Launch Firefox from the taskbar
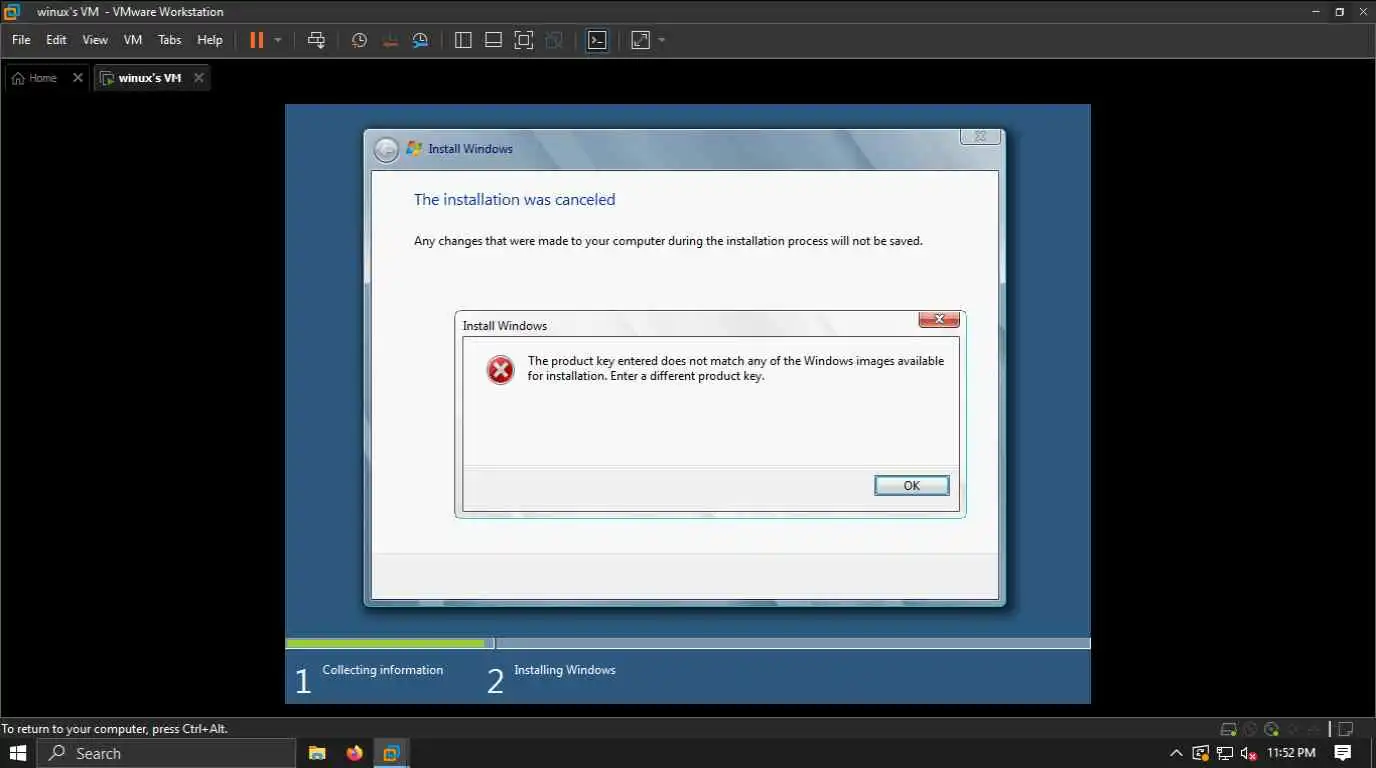 tap(354, 753)
